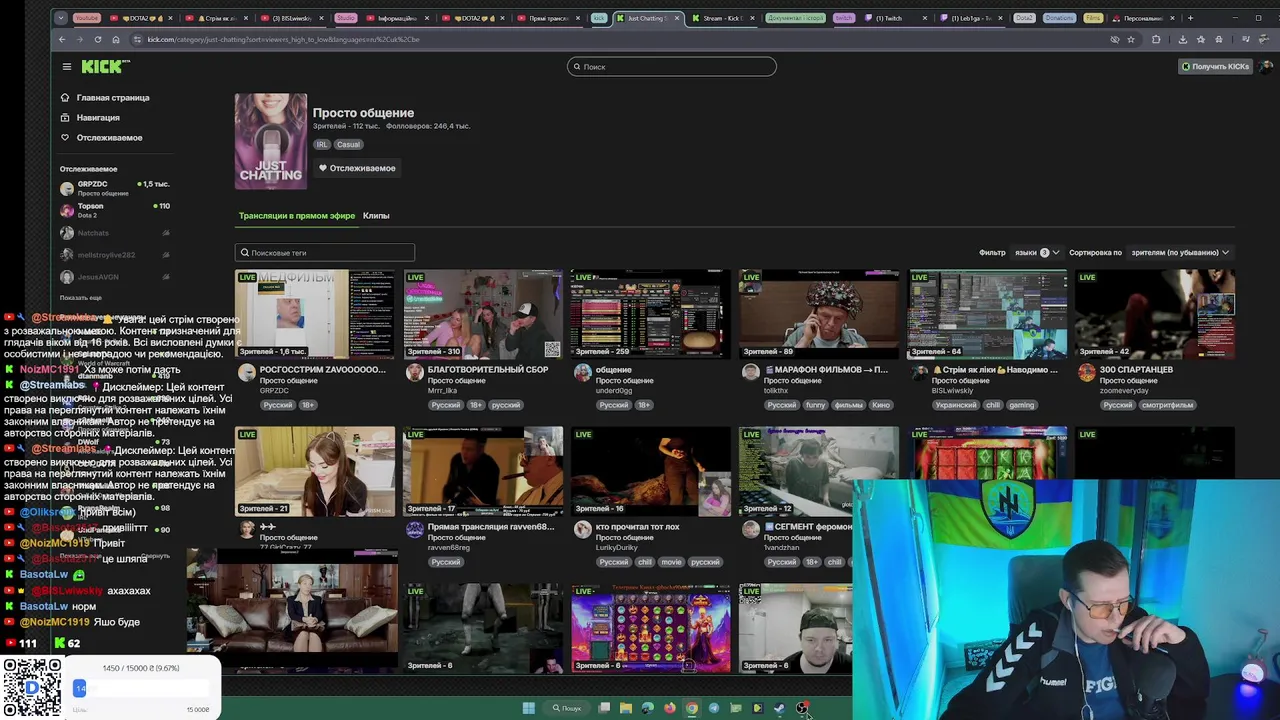Open followed channel Topson in sidebar
Image resolution: width=1280 pixels, height=720 pixels.
[114, 210]
